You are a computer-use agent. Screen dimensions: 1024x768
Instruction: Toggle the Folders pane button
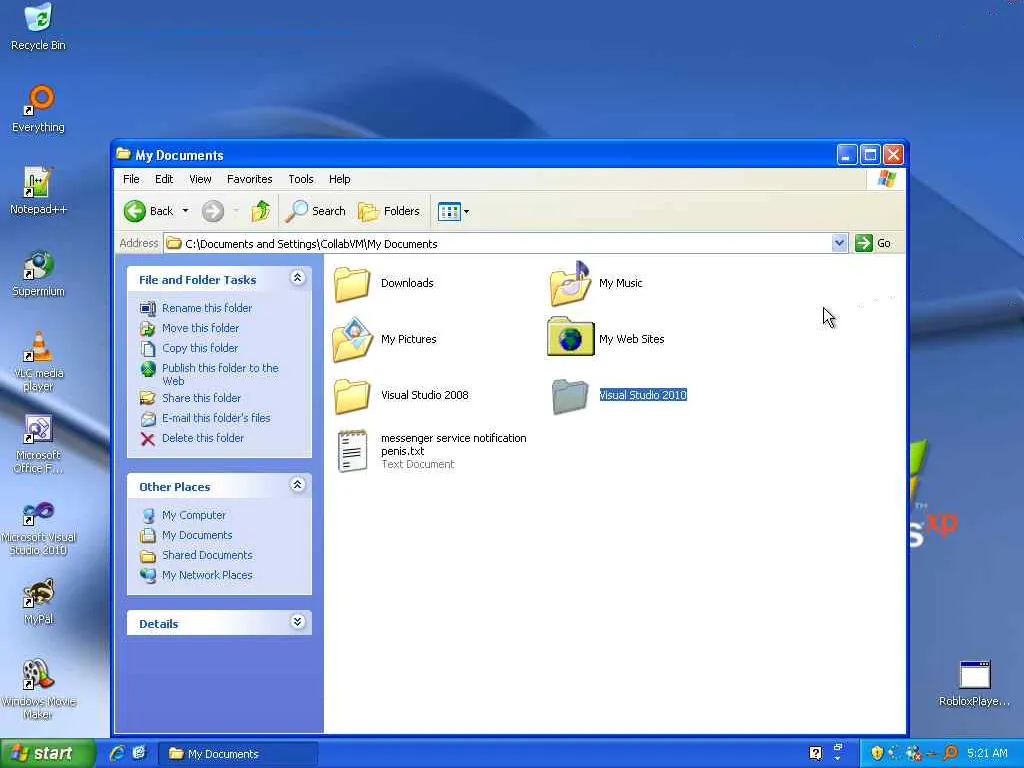(x=389, y=211)
